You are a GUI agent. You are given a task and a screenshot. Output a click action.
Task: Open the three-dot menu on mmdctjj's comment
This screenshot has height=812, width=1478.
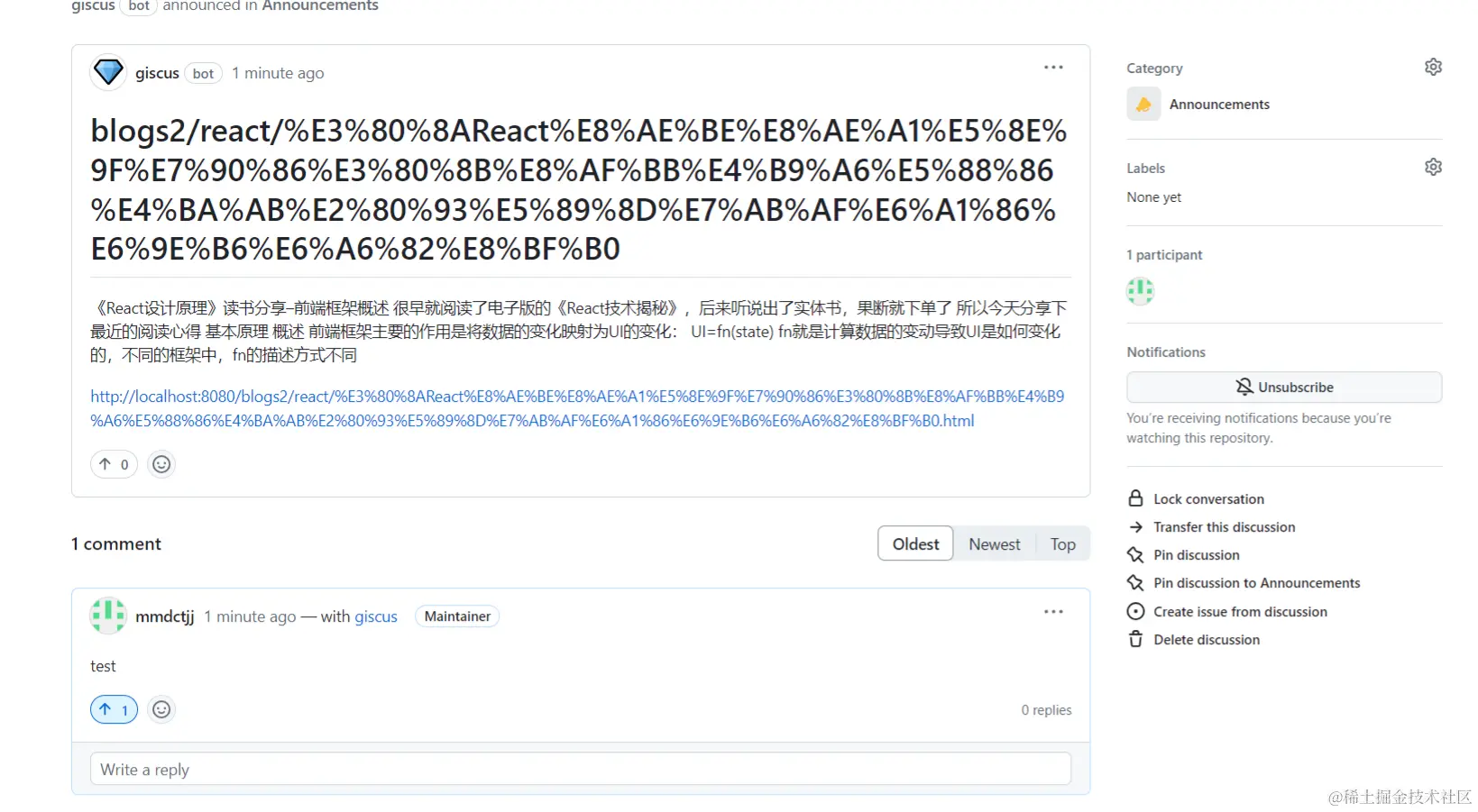point(1053,612)
